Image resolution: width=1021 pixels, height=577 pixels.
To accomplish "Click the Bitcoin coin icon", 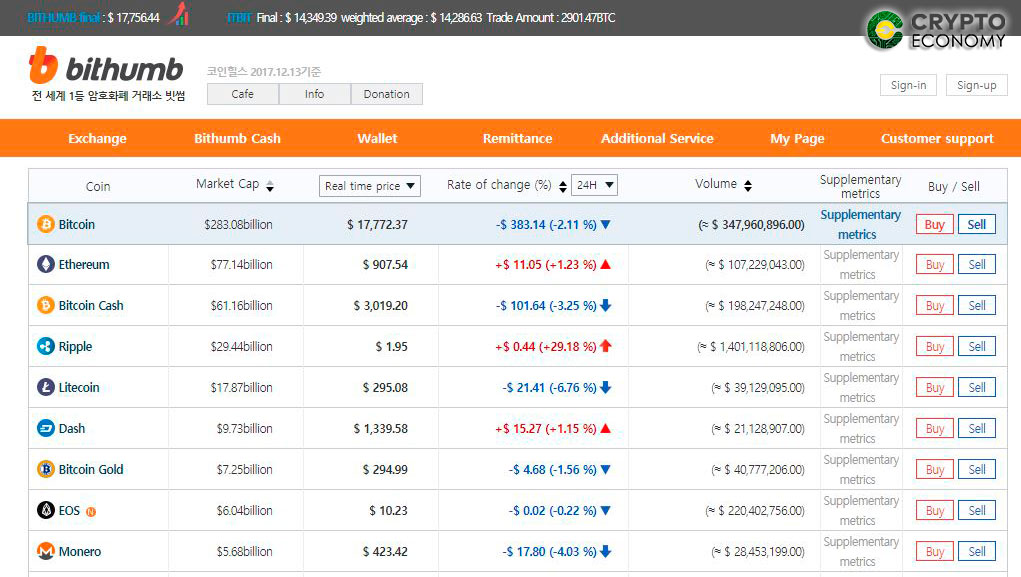I will point(46,225).
